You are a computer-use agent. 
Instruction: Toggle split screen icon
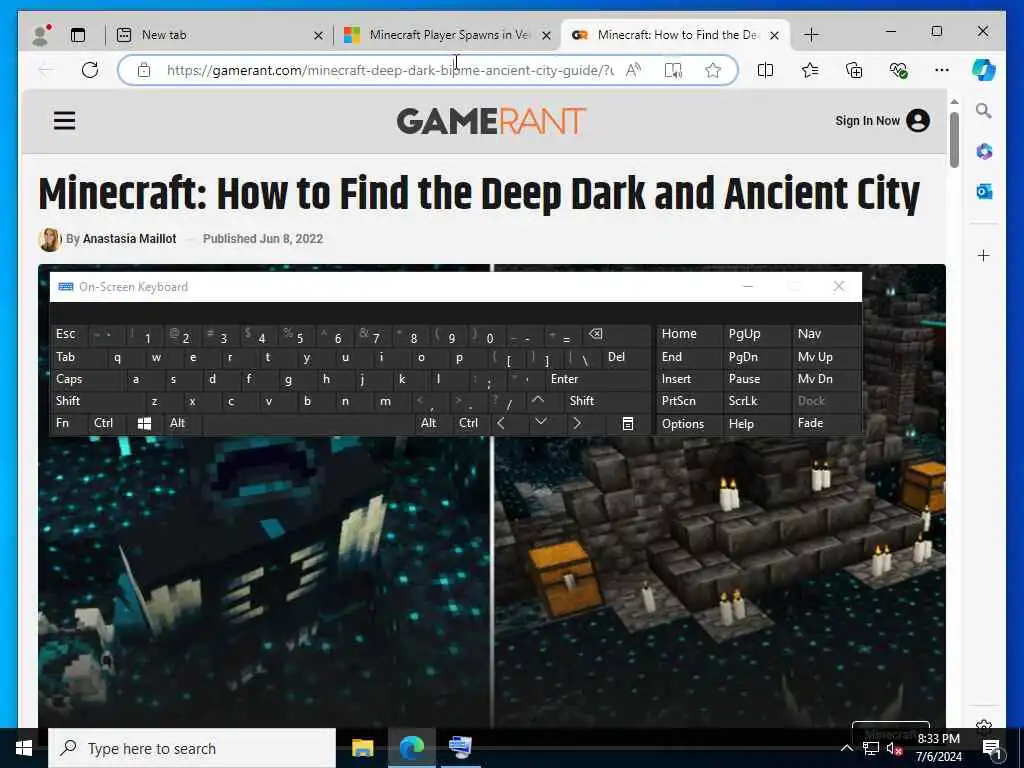pyautogui.click(x=765, y=70)
